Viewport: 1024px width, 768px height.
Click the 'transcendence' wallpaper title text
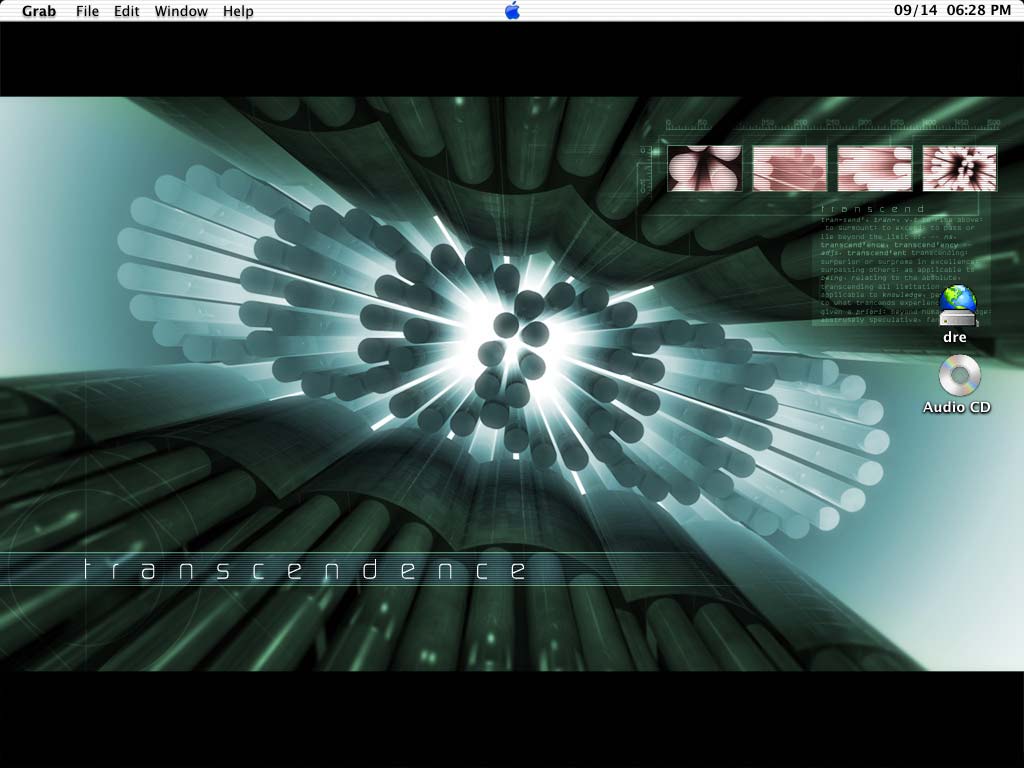pyautogui.click(x=304, y=570)
